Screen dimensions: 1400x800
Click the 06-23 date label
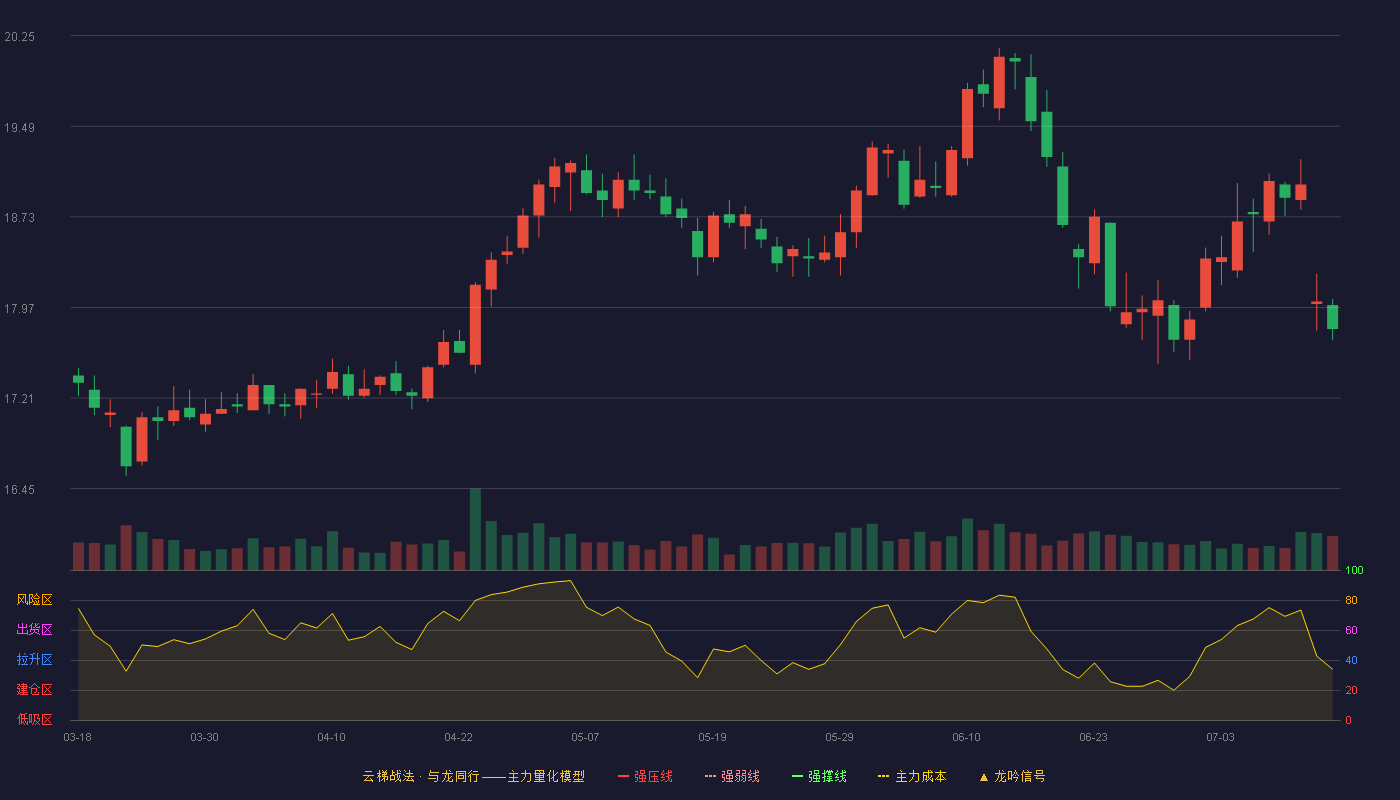coord(1093,737)
